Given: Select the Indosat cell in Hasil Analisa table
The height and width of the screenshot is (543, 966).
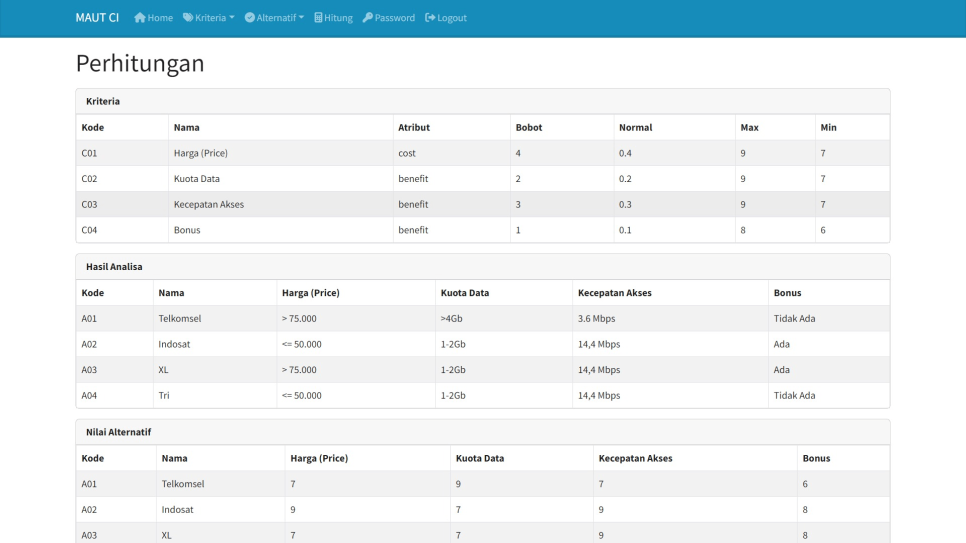Looking at the screenshot, I should pyautogui.click(x=174, y=344).
